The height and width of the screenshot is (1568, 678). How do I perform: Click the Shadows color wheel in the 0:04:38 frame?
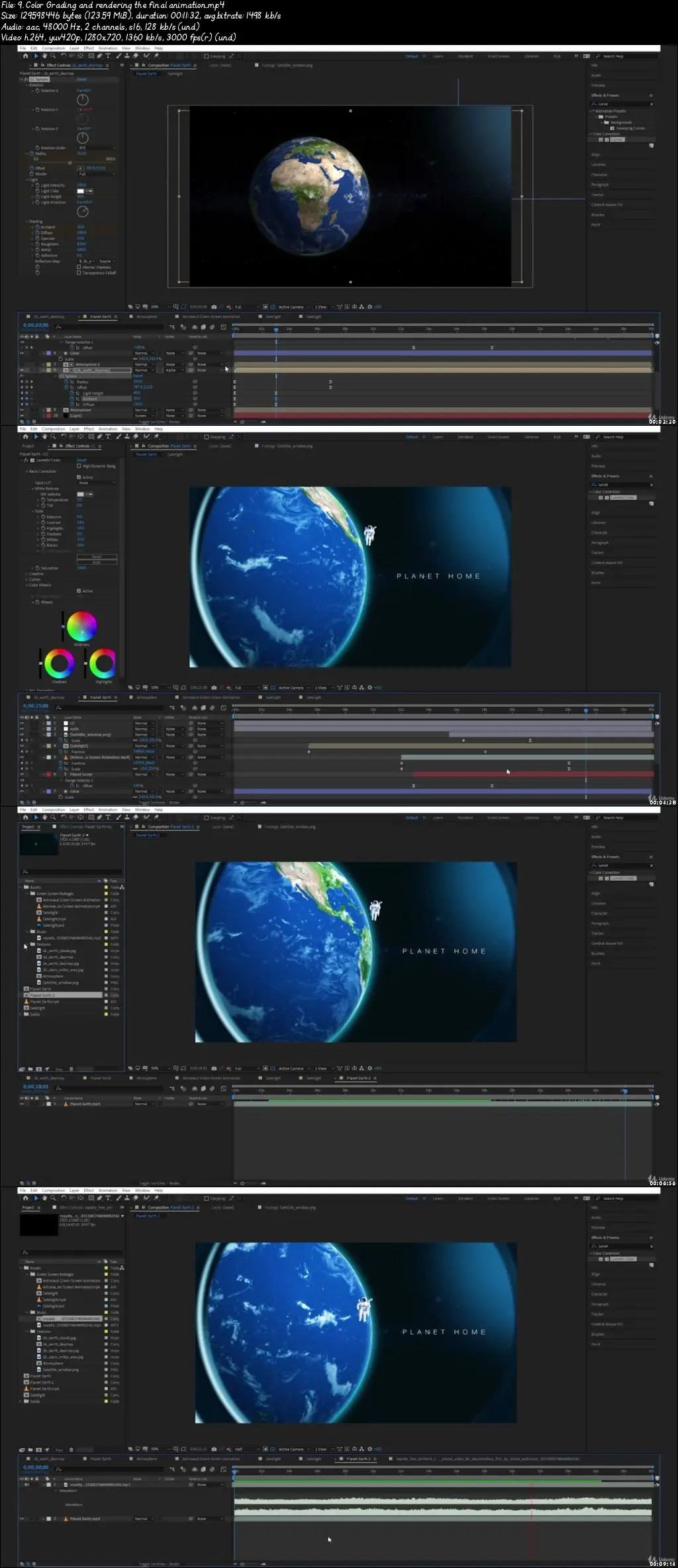click(x=60, y=663)
